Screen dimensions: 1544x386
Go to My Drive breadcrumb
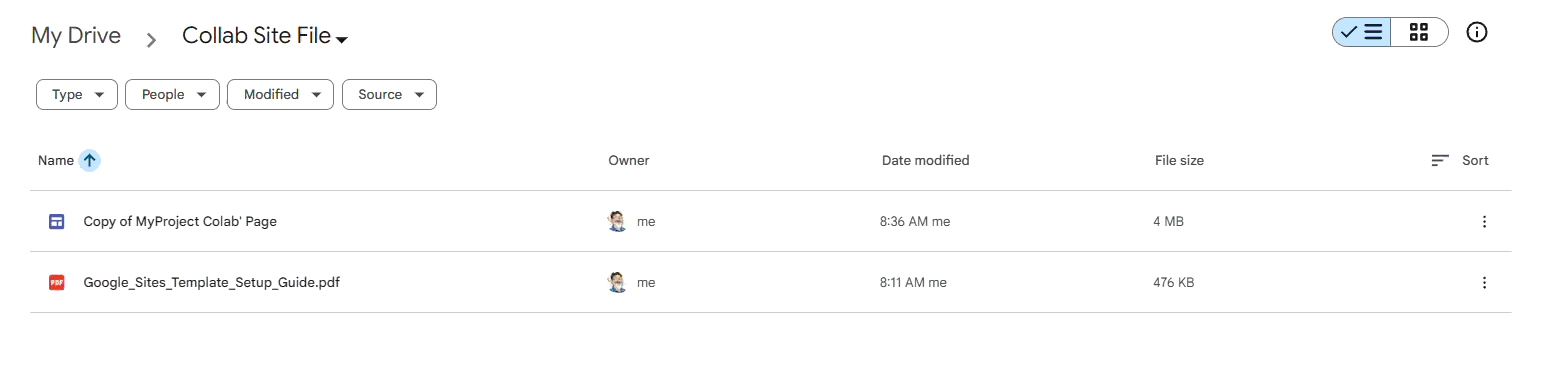tap(76, 36)
